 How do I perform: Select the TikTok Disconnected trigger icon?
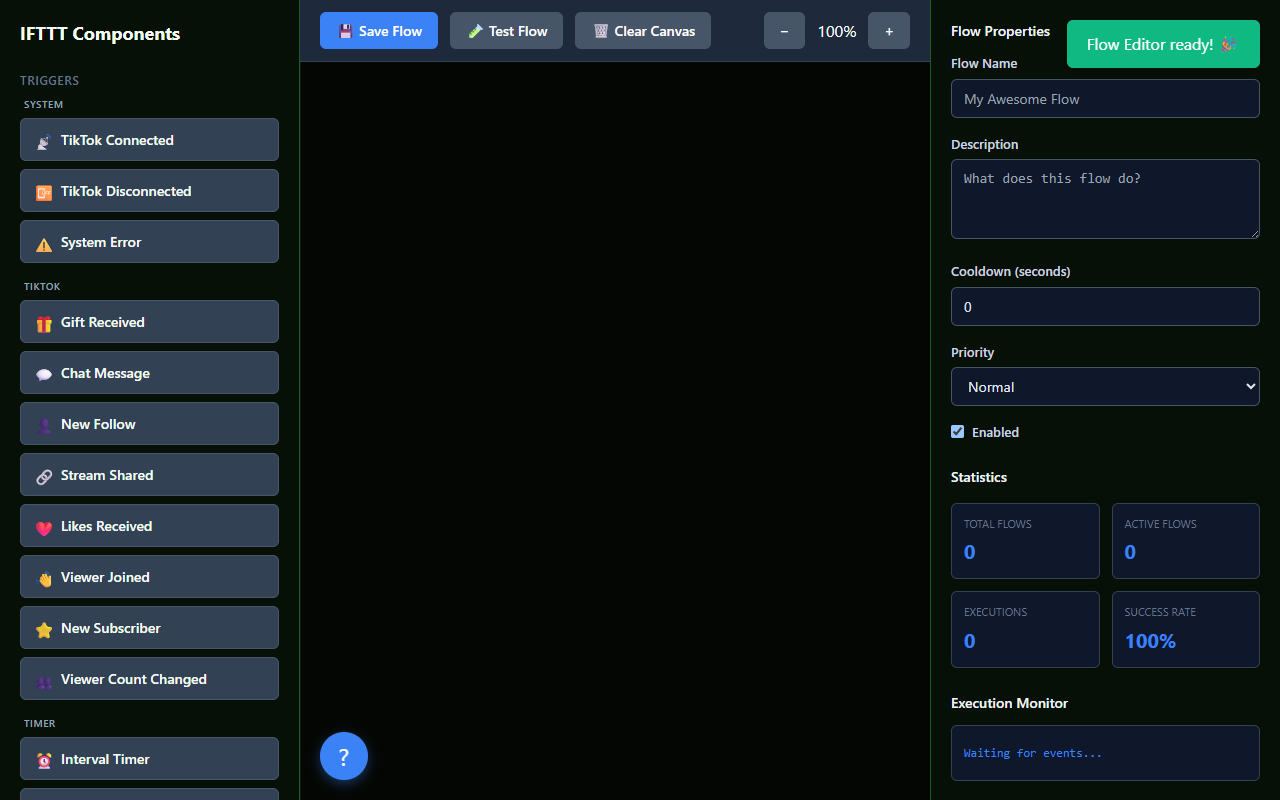(44, 192)
